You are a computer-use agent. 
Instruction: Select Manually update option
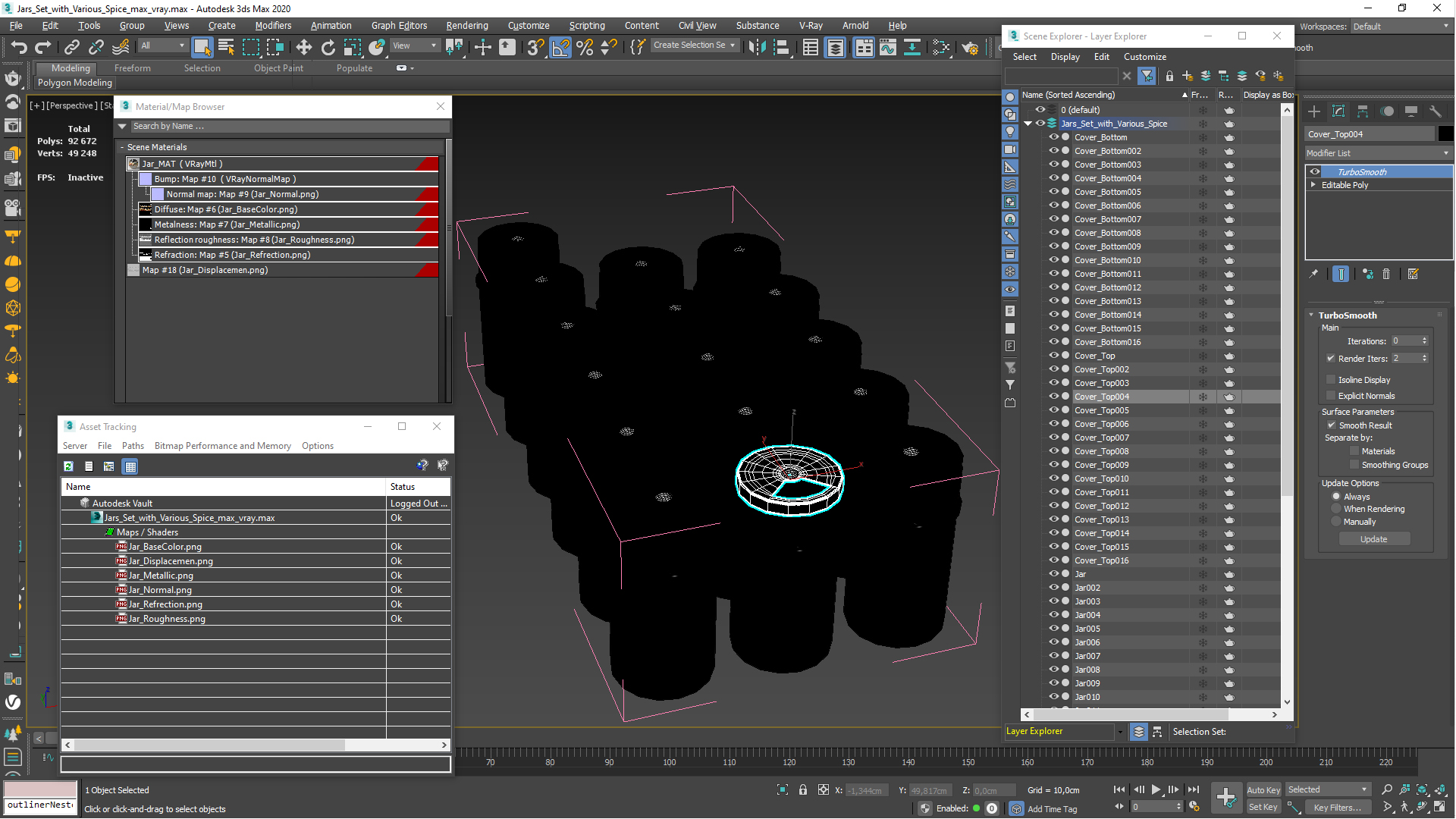point(1336,522)
